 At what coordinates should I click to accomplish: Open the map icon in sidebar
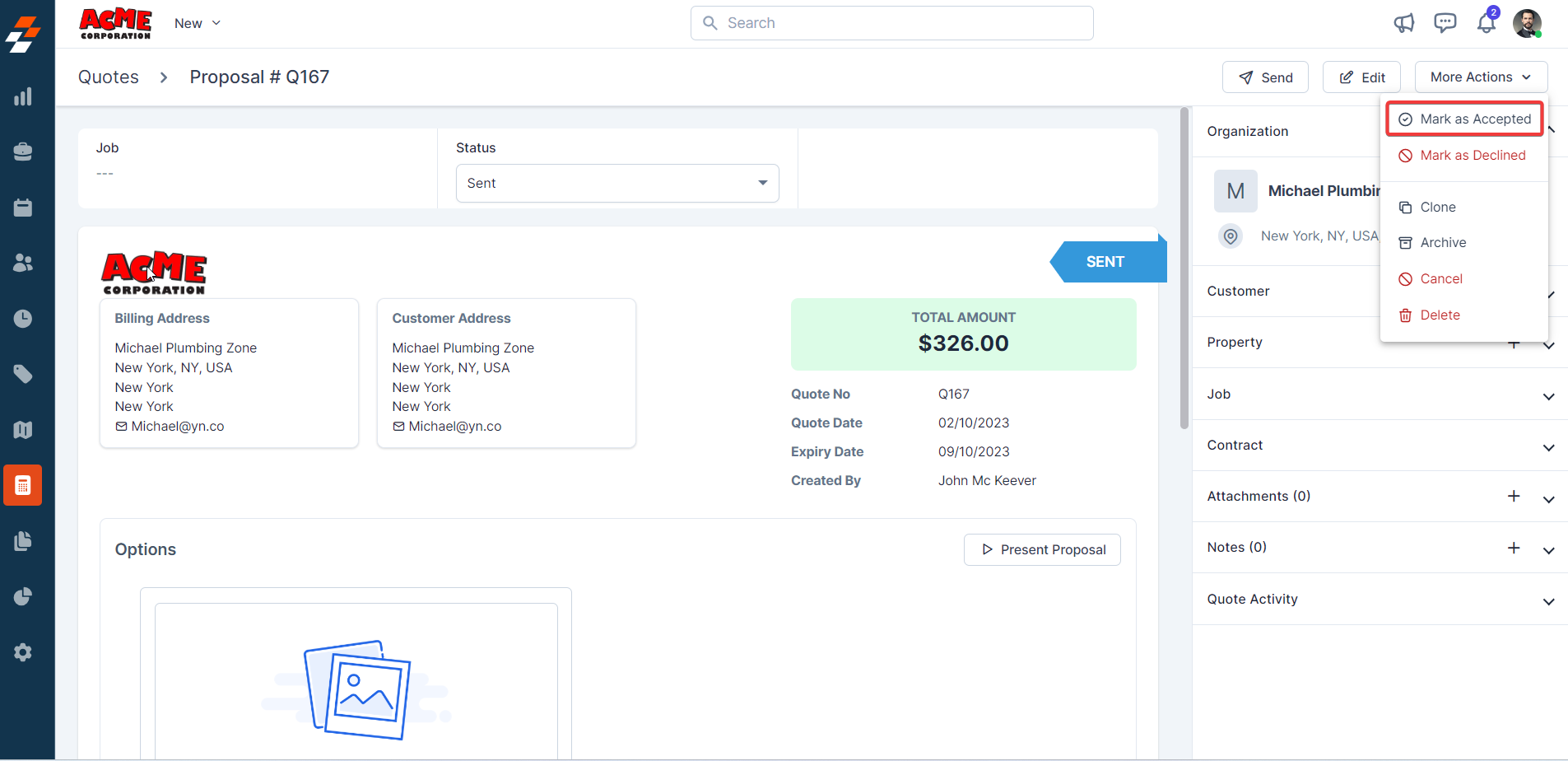pyautogui.click(x=23, y=430)
